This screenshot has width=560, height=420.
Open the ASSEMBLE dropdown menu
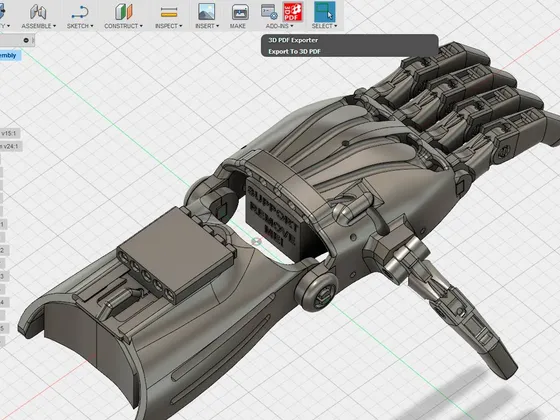click(39, 26)
